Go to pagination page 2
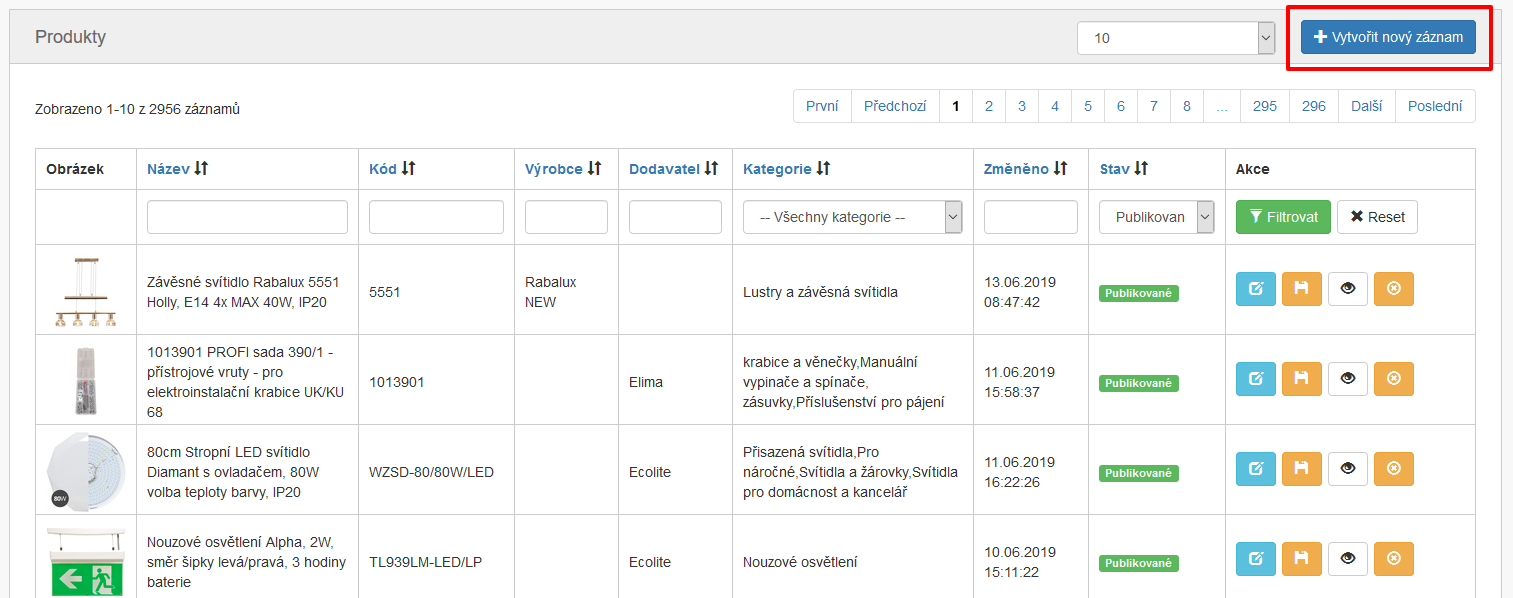The height and width of the screenshot is (598, 1513). (x=988, y=106)
